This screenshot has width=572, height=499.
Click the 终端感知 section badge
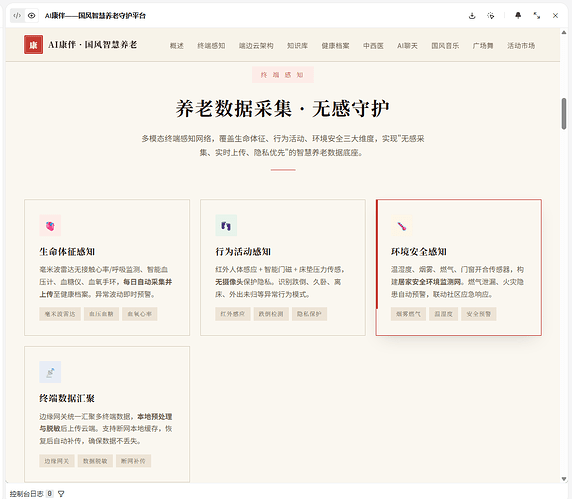283,75
